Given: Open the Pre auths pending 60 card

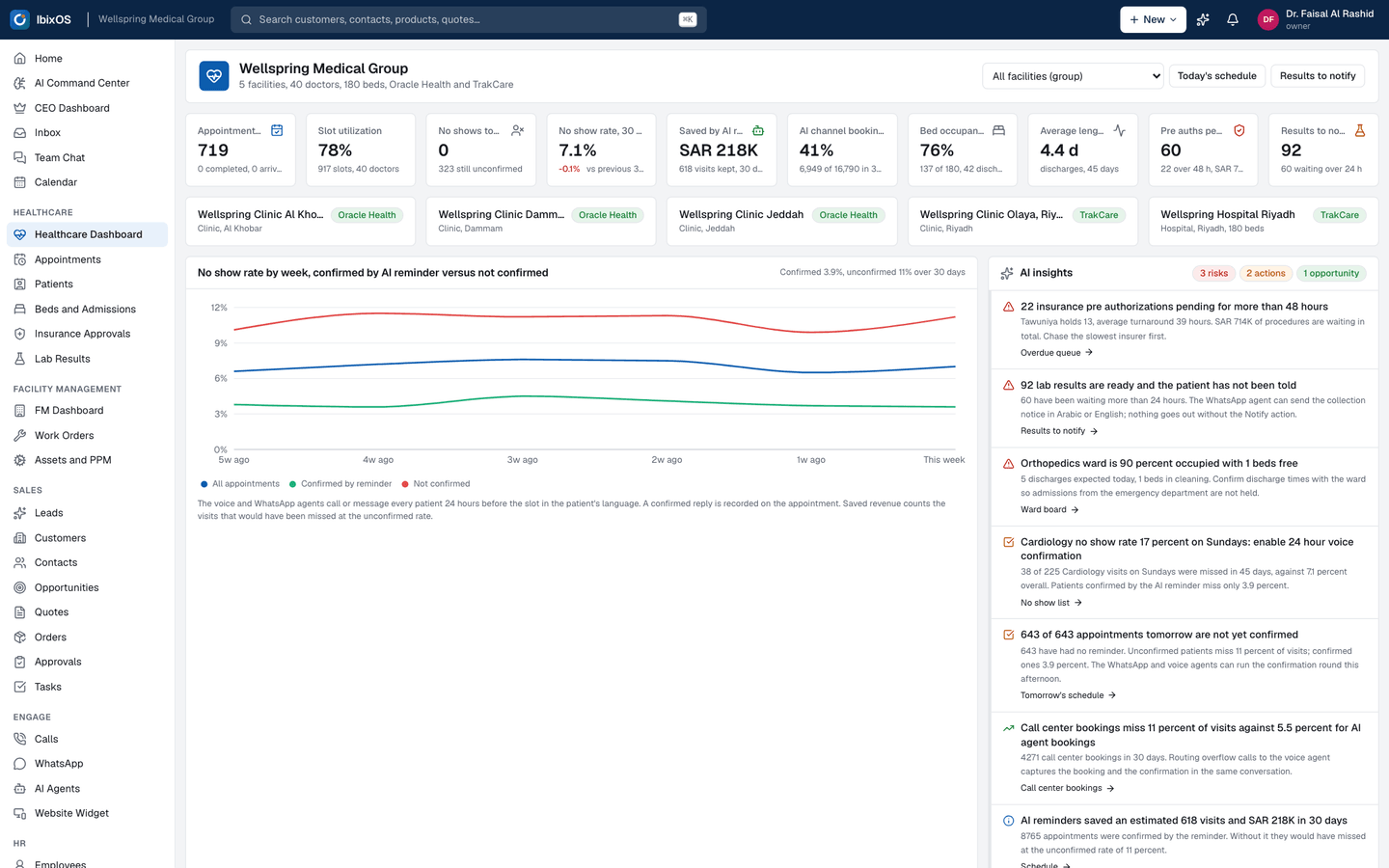Looking at the screenshot, I should 1203,149.
